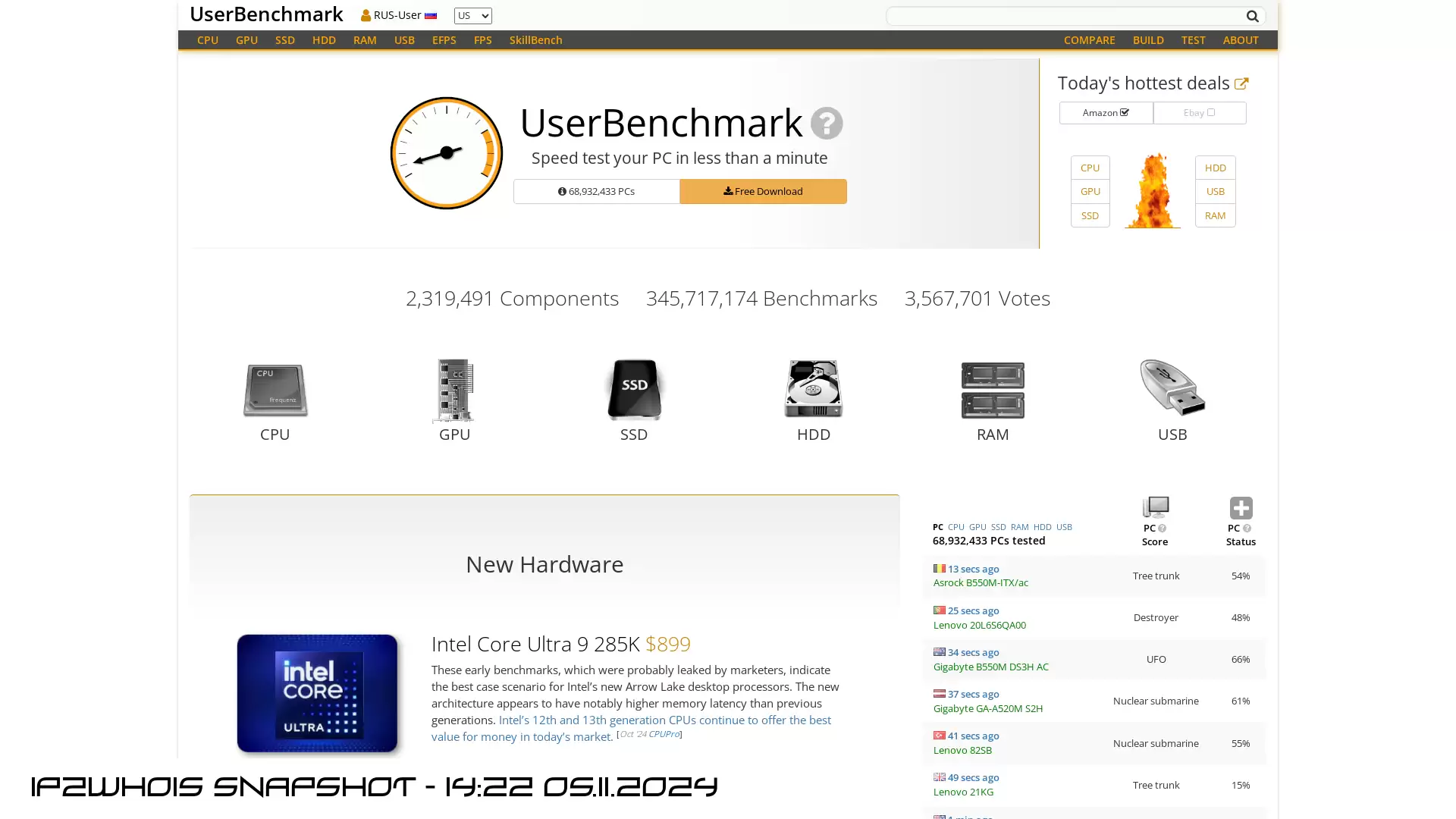Open Lenovo 20L6S6QA00 result
Image resolution: width=1456 pixels, height=819 pixels.
(979, 626)
